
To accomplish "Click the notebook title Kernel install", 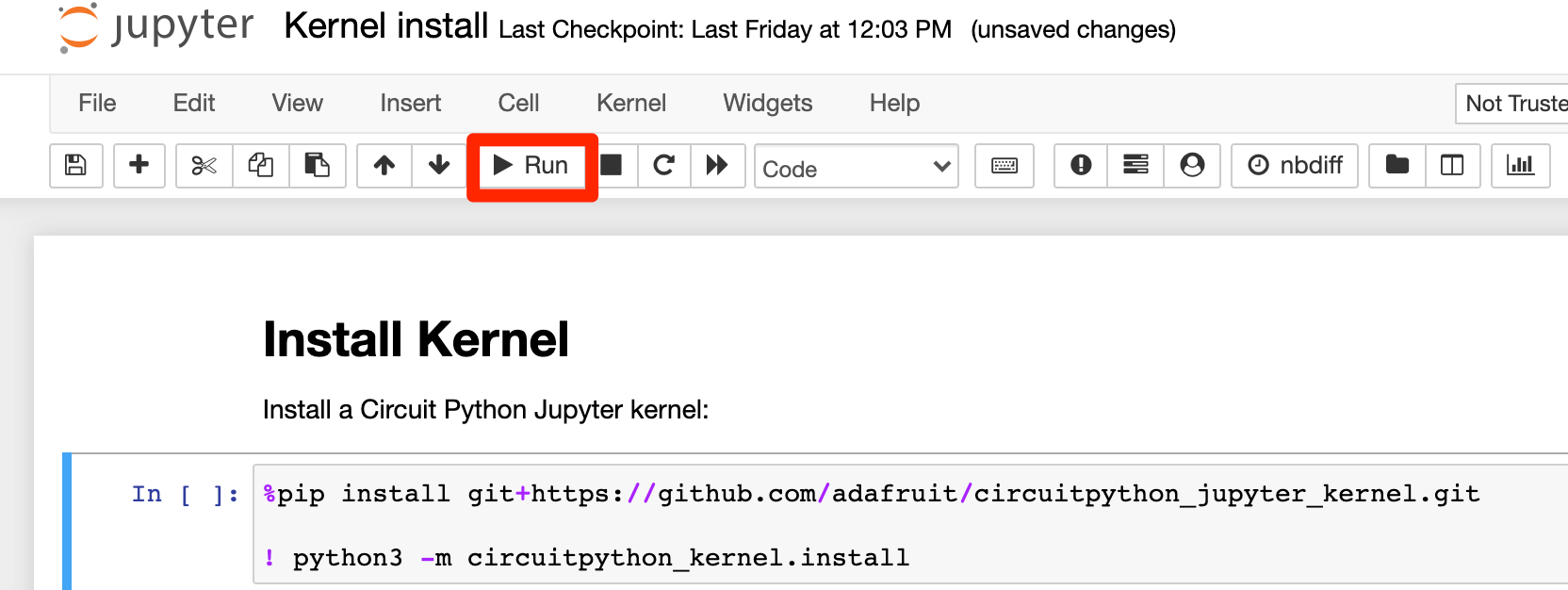I will point(386,26).
